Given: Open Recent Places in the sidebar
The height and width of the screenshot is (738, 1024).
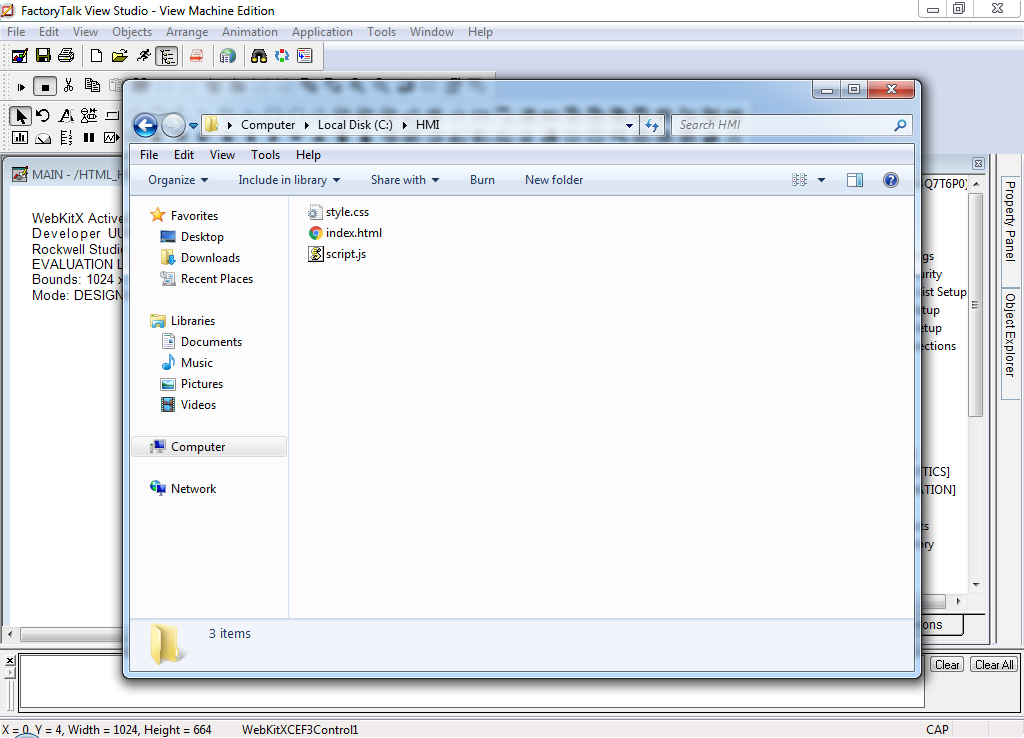Looking at the screenshot, I should pos(206,279).
